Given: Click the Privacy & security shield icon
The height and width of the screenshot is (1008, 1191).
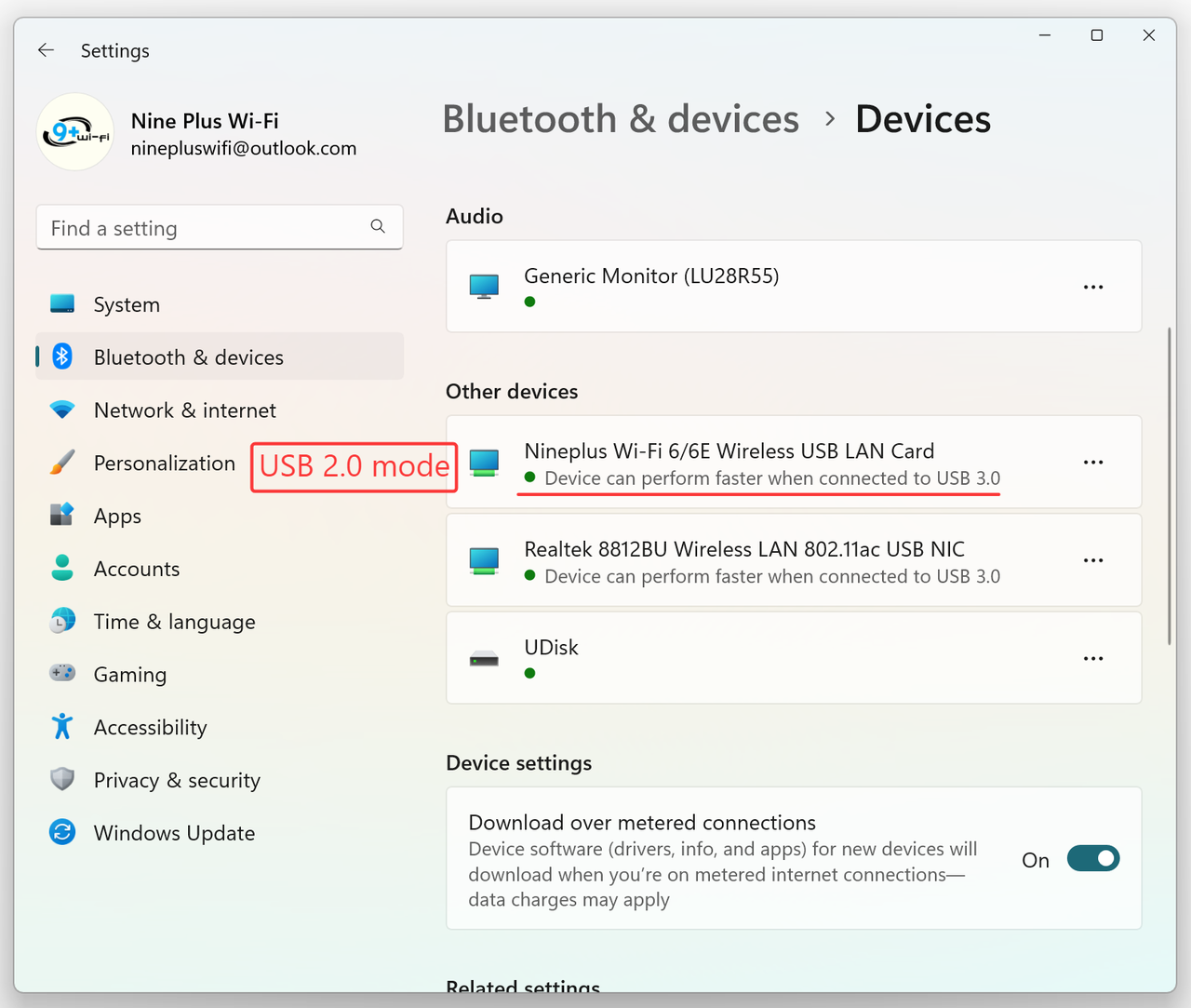Looking at the screenshot, I should tap(62, 779).
